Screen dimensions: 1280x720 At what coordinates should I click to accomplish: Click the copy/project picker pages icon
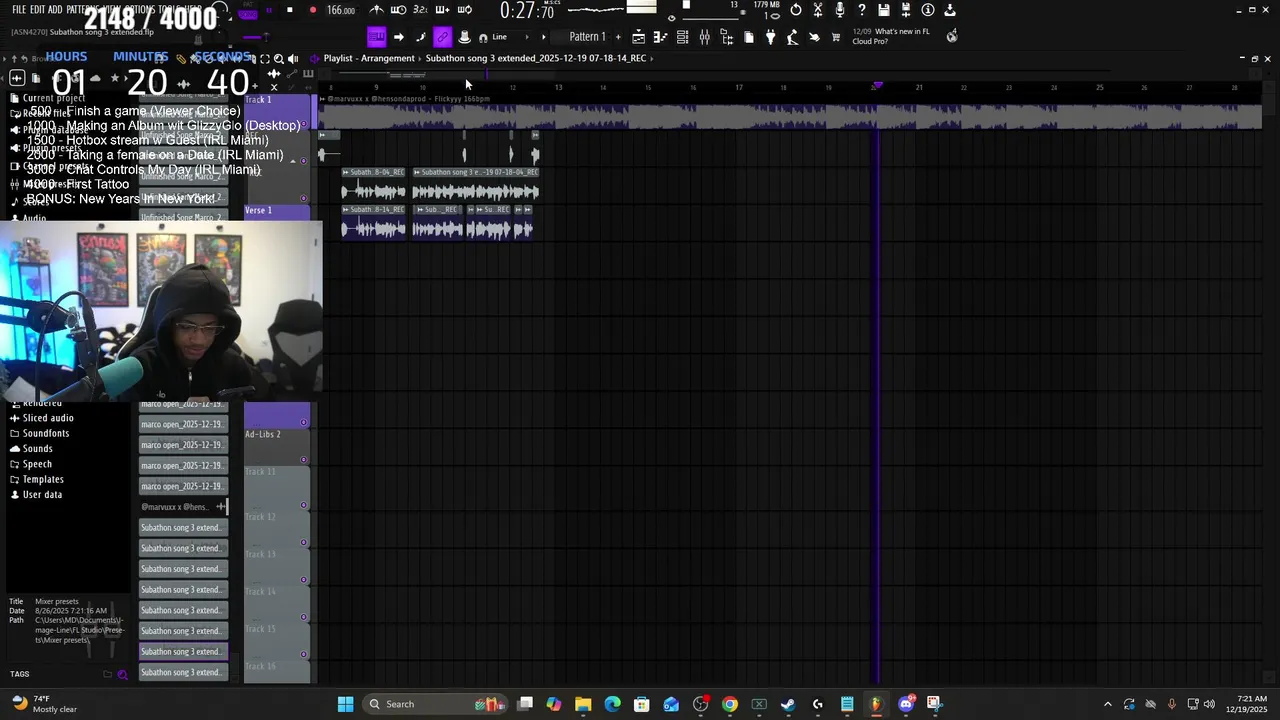[748, 37]
